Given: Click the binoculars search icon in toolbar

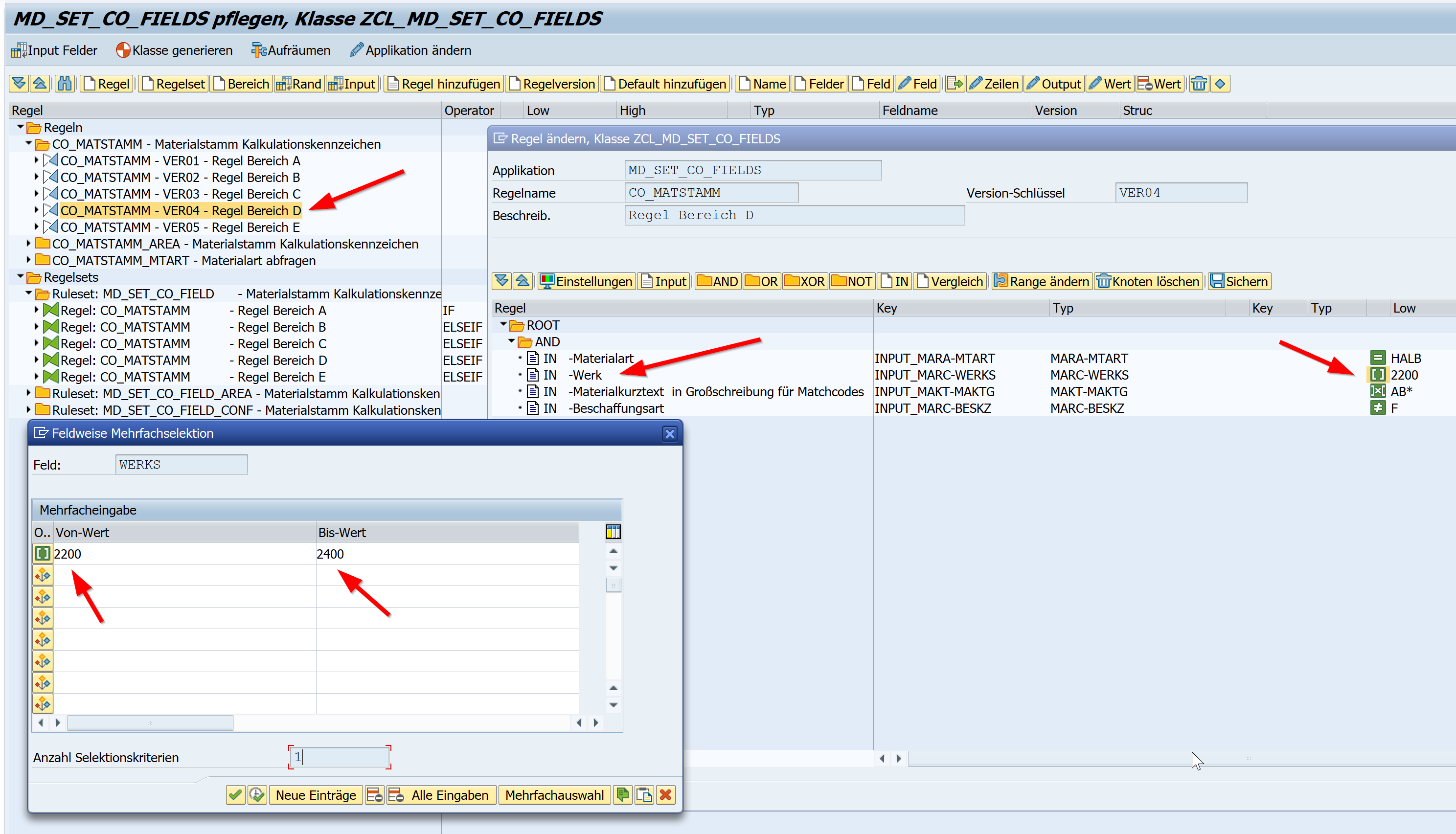Looking at the screenshot, I should (x=64, y=84).
